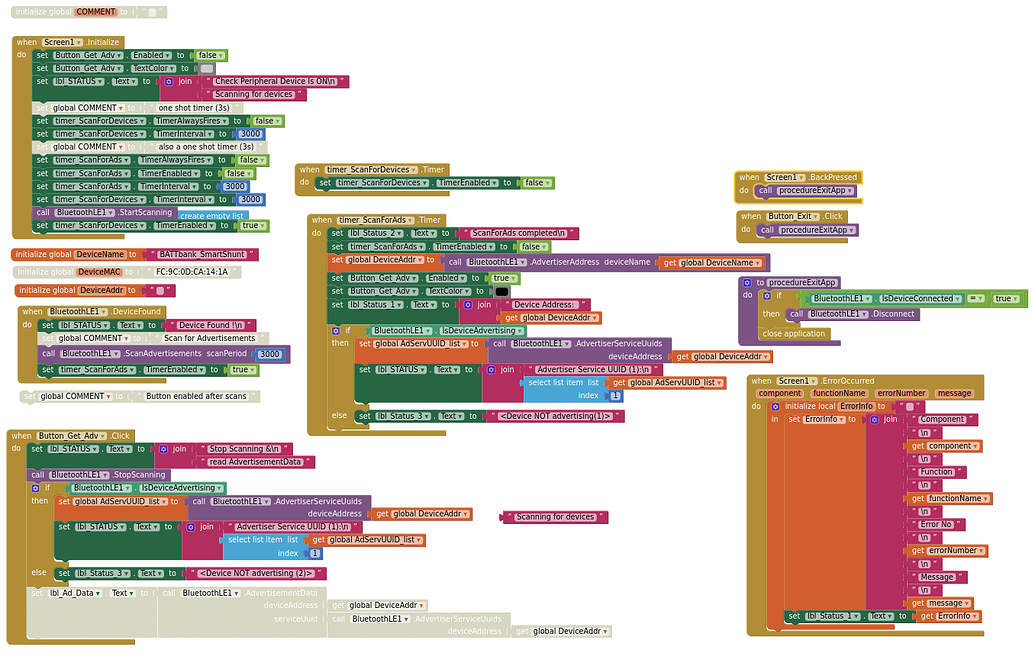Viewport: 1035px width, 655px height.
Task: Click the if mutator icon in timer_ScanForAds.Timer
Action: [x=336, y=331]
